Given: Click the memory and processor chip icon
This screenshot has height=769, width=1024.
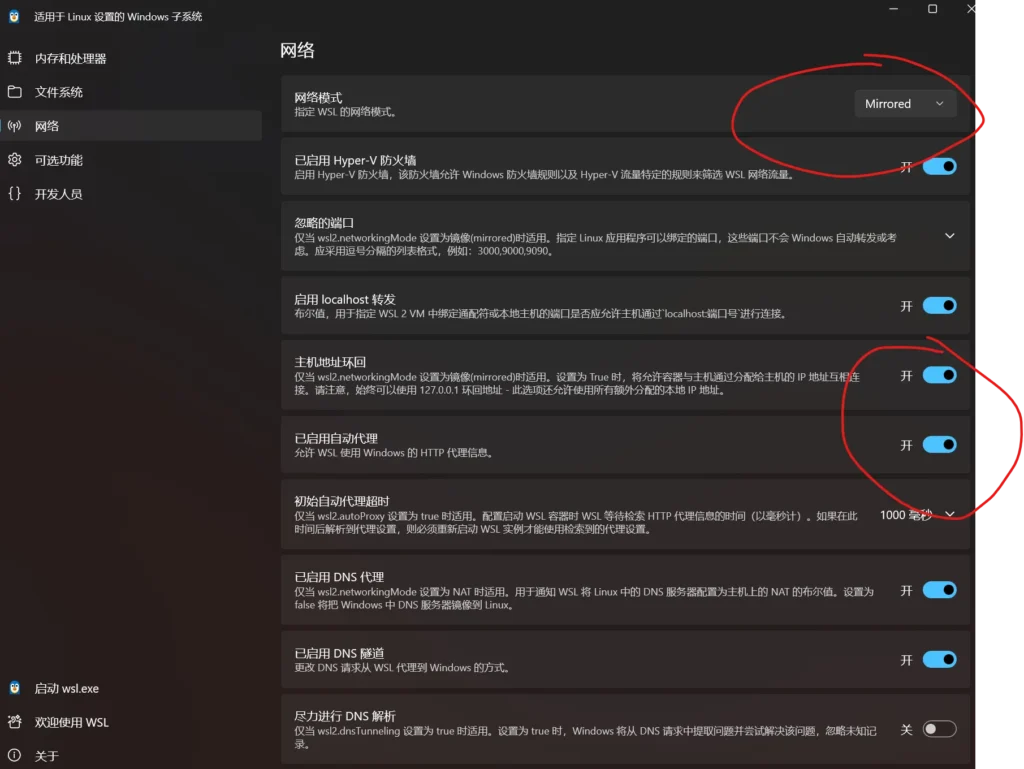Looking at the screenshot, I should pos(14,58).
